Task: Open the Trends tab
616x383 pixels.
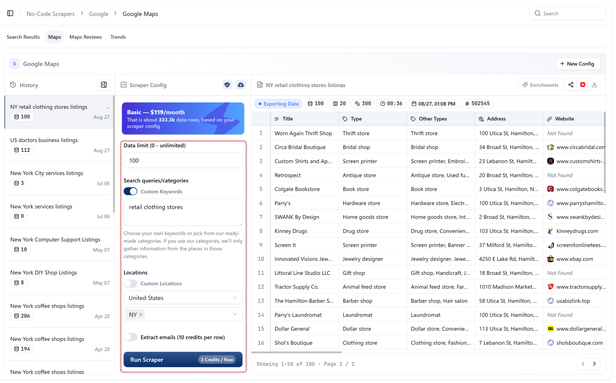Action: [118, 37]
